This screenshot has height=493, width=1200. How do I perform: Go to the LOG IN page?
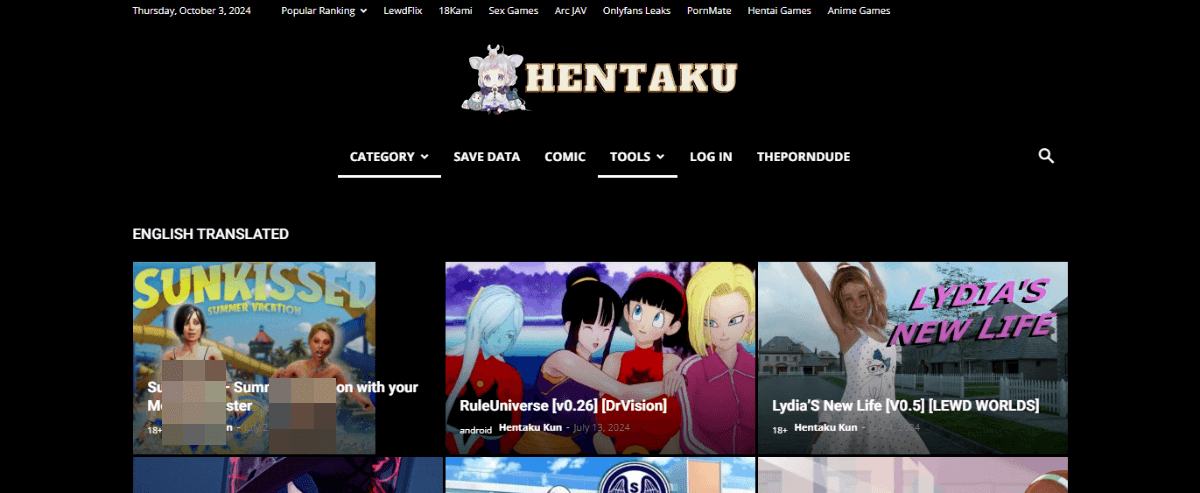(711, 157)
